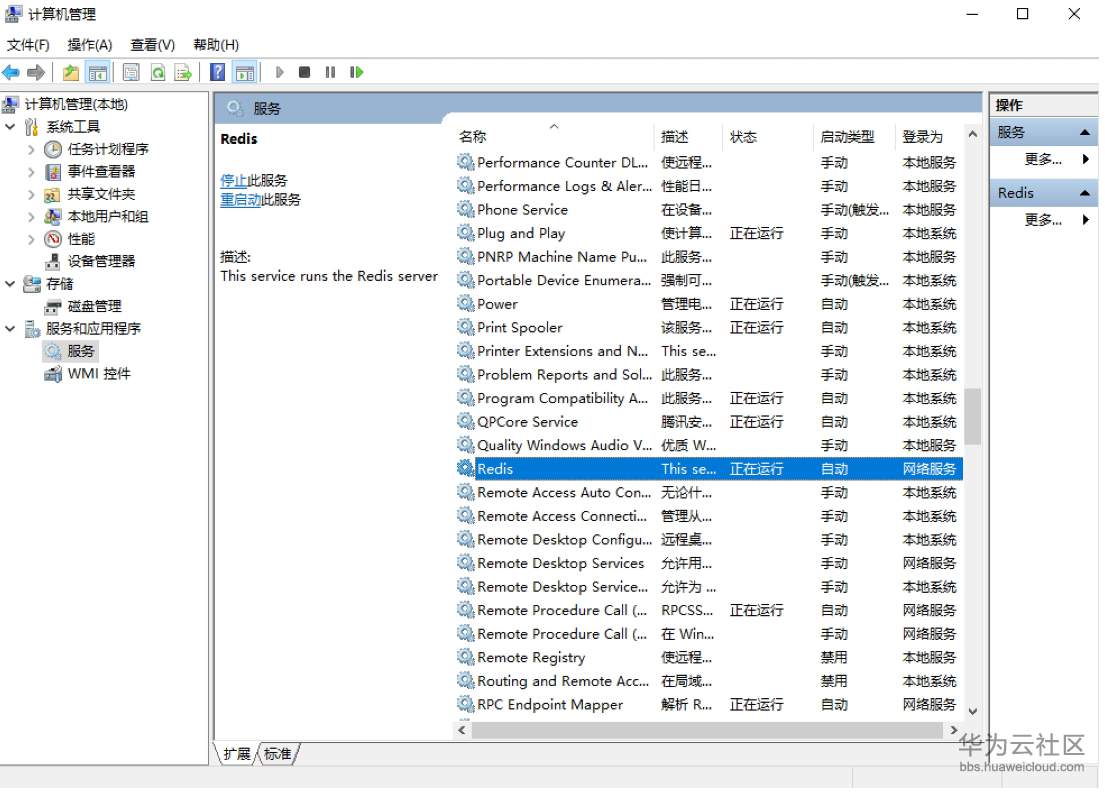Screen dimensions: 1105x792
Task: Select 任务计划程序 in the tree
Action: [x=108, y=149]
